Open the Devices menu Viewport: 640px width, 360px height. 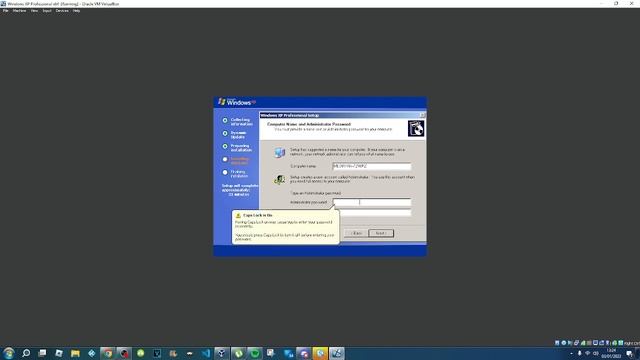click(x=62, y=11)
